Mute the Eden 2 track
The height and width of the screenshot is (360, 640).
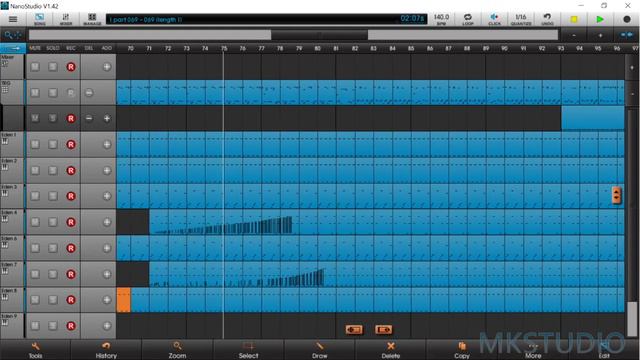click(x=35, y=170)
